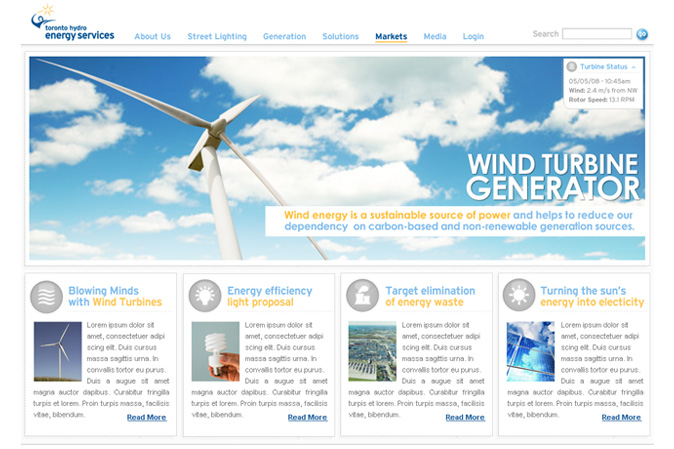Open the Generation menu item

[284, 37]
